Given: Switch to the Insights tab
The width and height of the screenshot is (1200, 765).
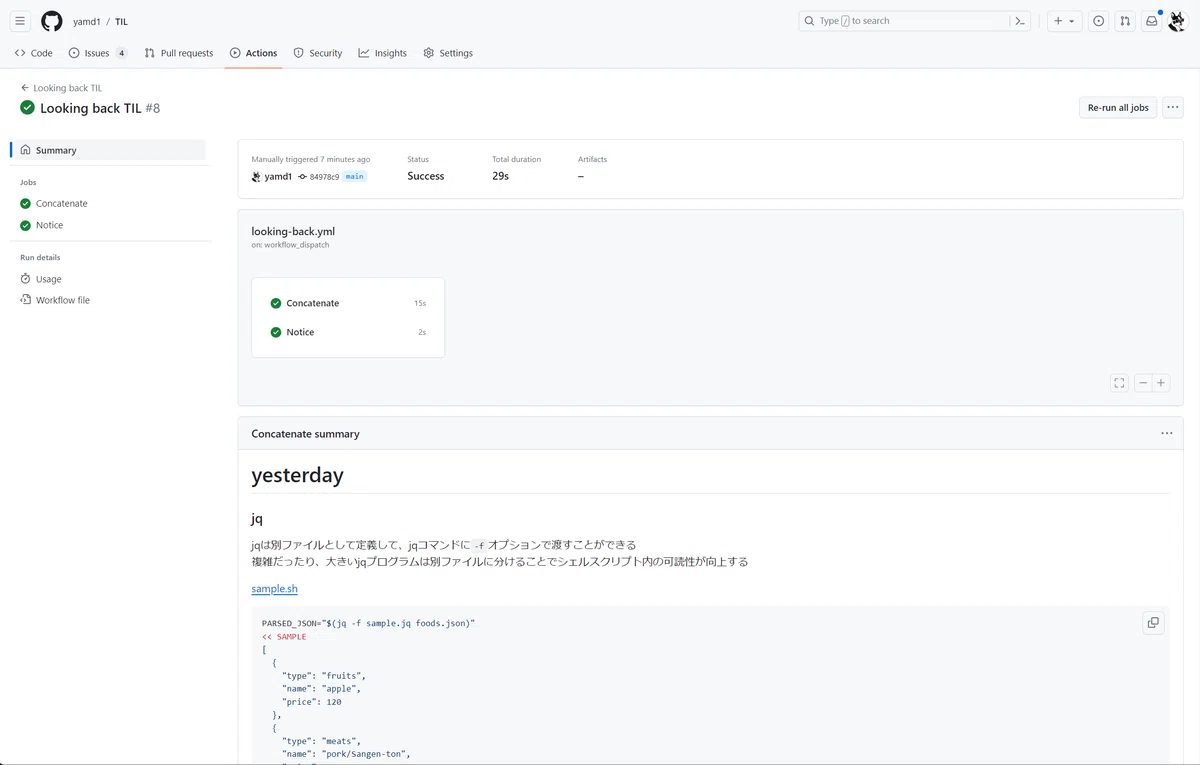Looking at the screenshot, I should (x=383, y=53).
